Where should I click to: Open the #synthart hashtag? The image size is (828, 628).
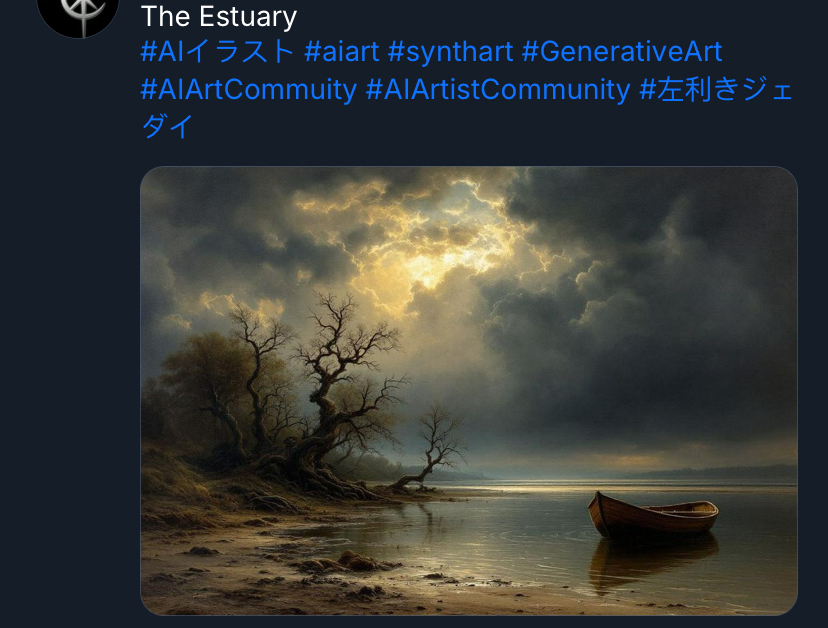tap(450, 51)
